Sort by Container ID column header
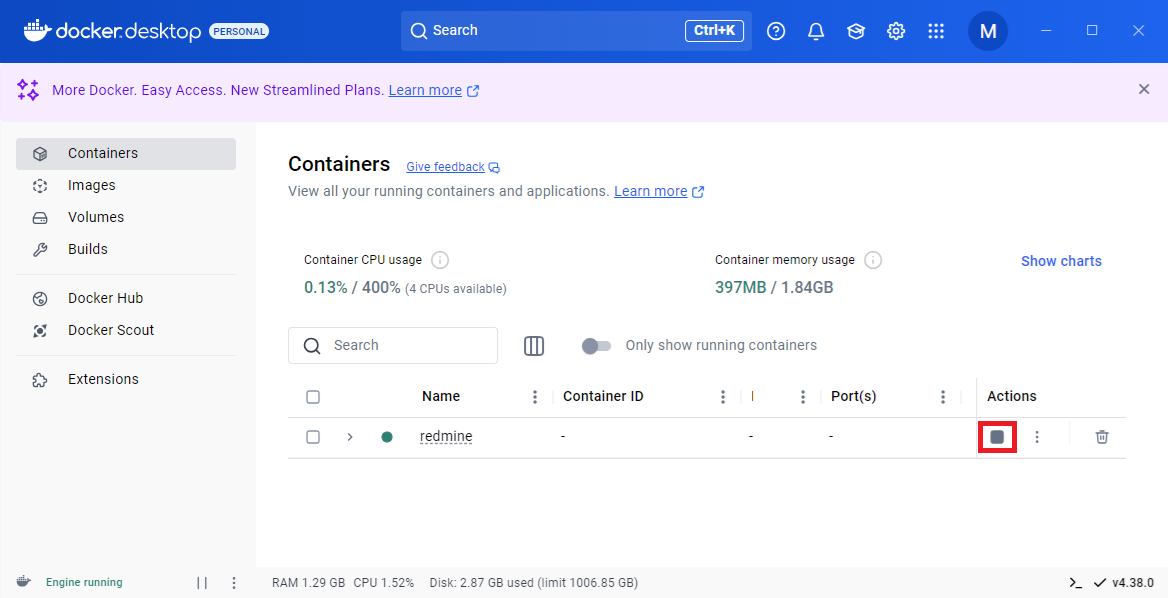 [x=603, y=397]
